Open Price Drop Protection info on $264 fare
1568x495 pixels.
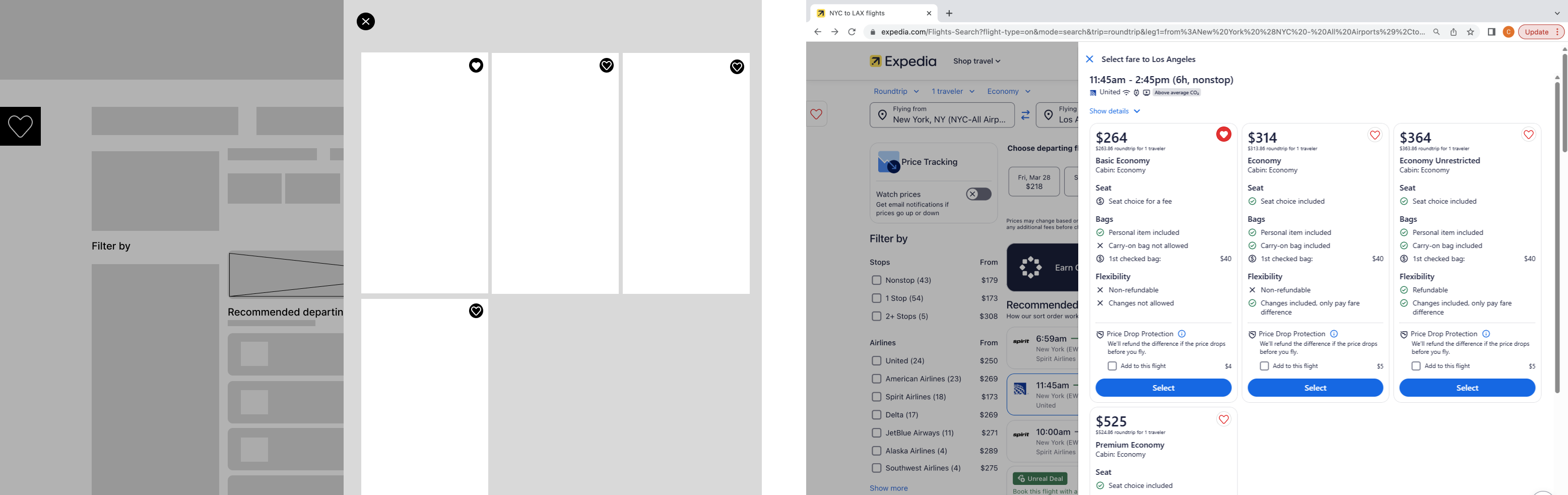point(1182,334)
